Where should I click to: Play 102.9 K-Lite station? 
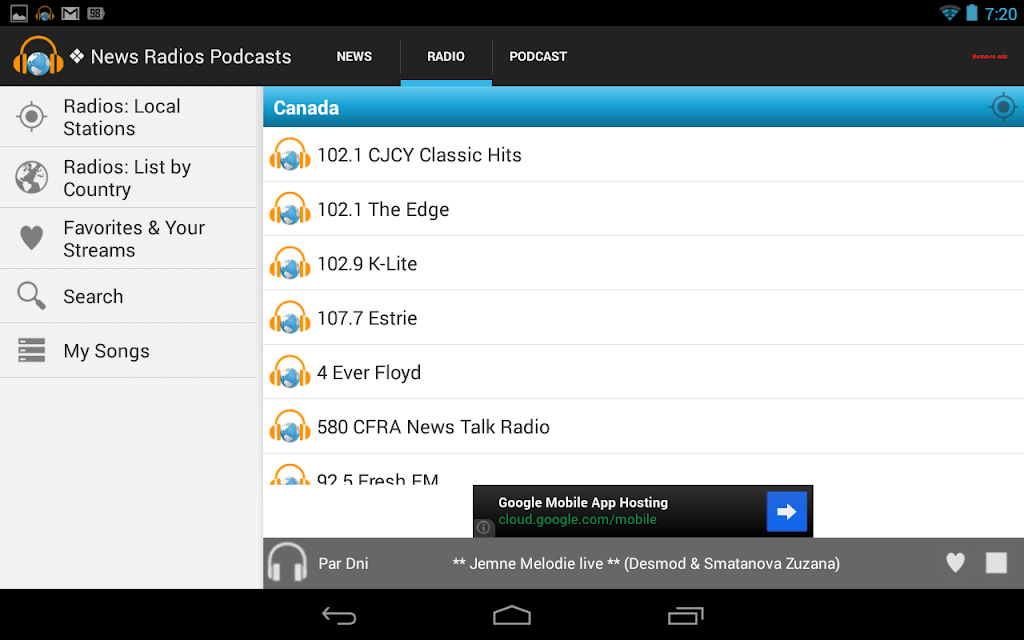click(x=643, y=263)
